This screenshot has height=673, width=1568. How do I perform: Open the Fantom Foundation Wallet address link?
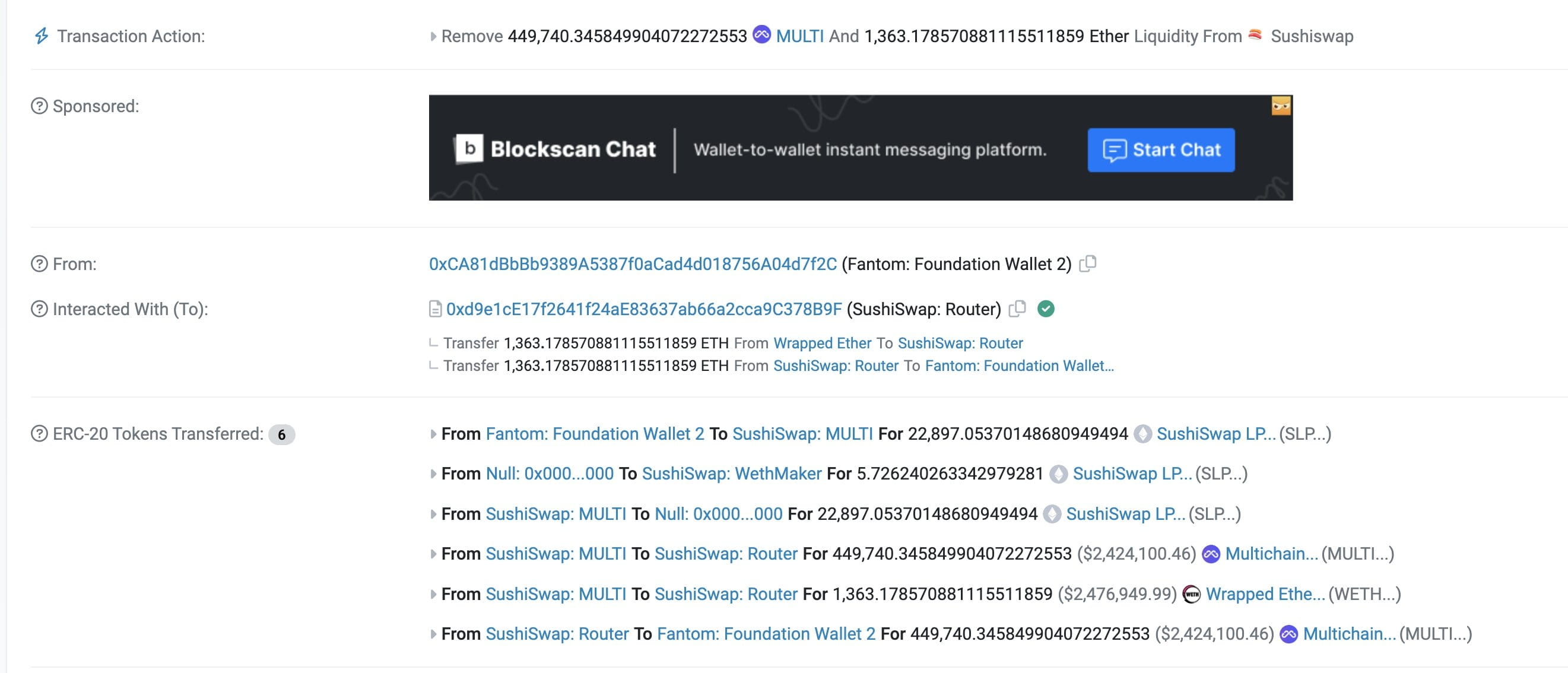tap(633, 264)
